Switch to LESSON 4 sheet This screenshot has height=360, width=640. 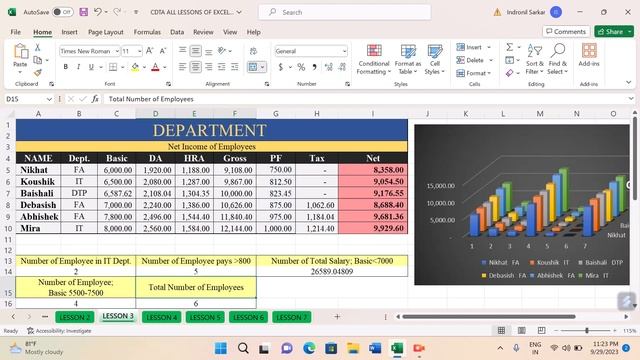click(x=161, y=317)
